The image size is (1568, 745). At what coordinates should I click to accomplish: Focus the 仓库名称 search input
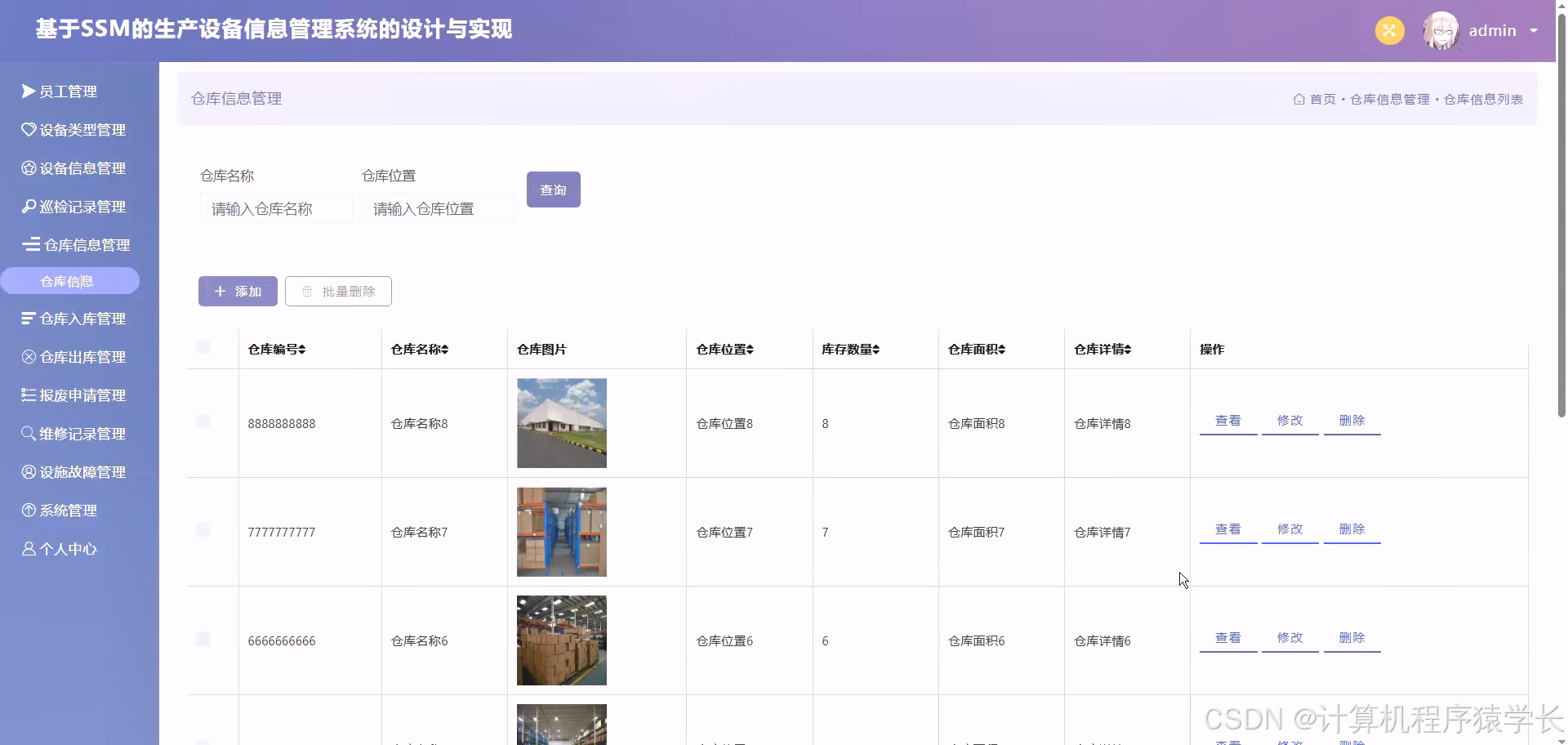tap(276, 208)
